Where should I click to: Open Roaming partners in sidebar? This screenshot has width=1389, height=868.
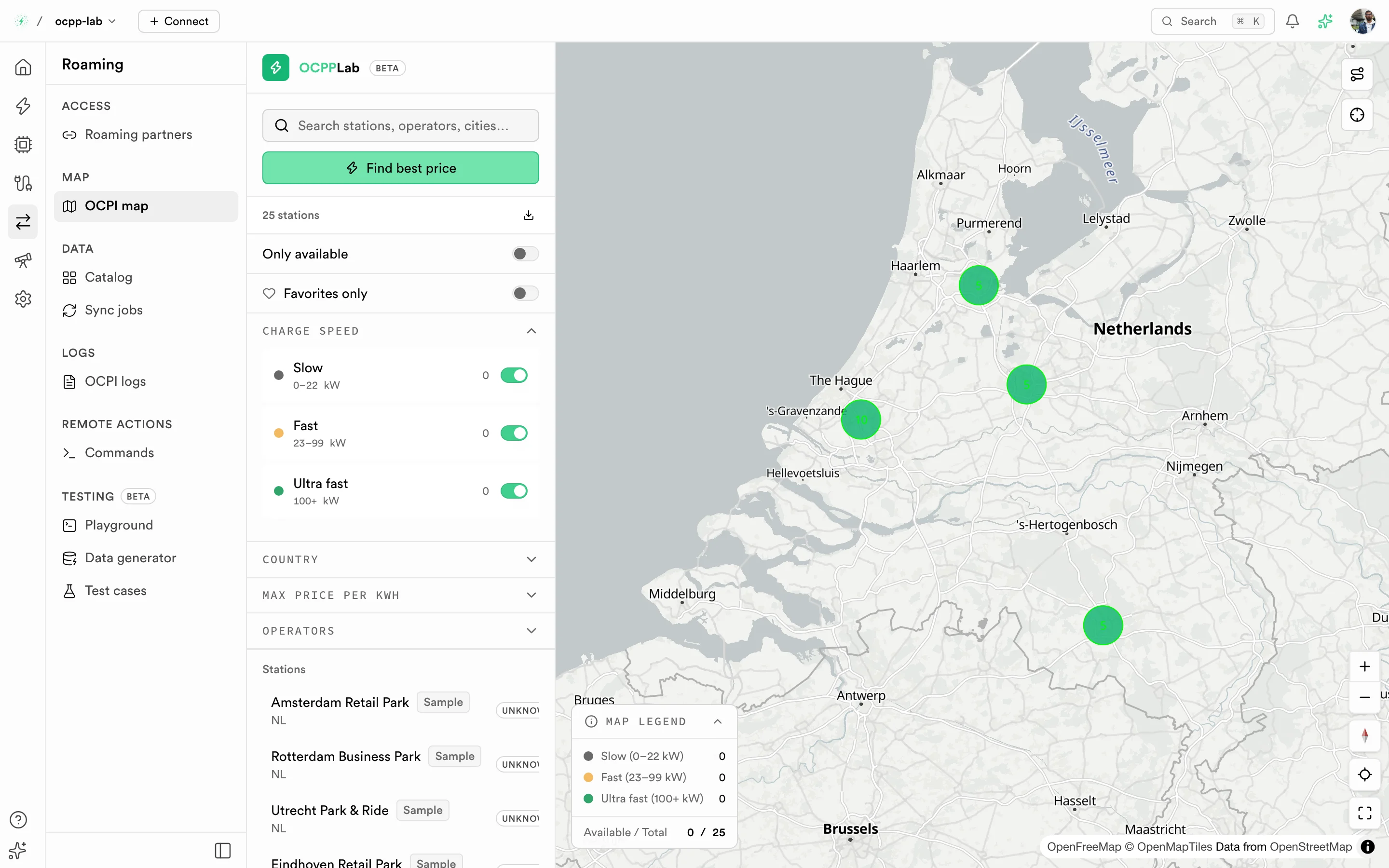[x=146, y=135]
